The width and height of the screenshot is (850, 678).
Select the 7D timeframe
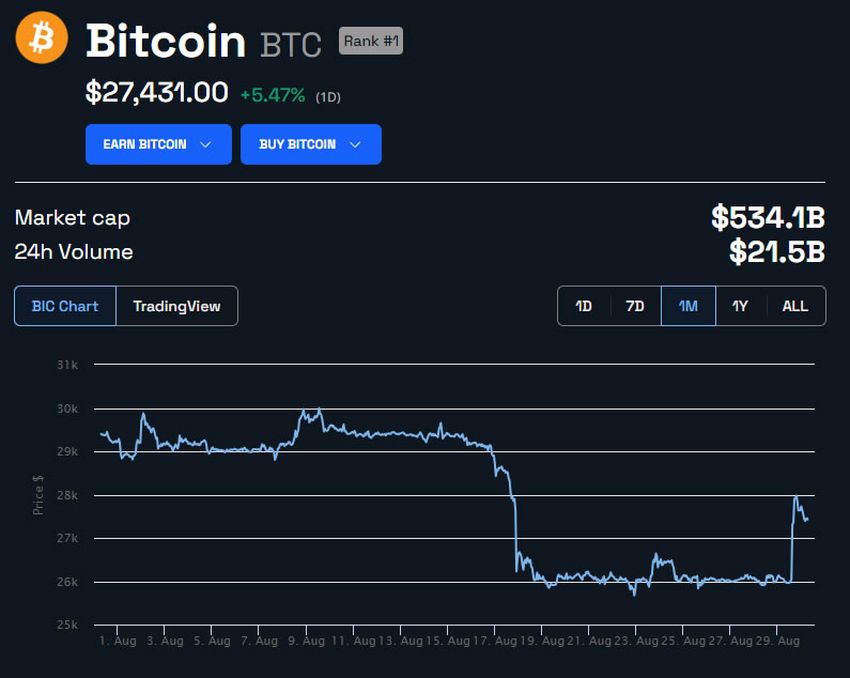634,306
